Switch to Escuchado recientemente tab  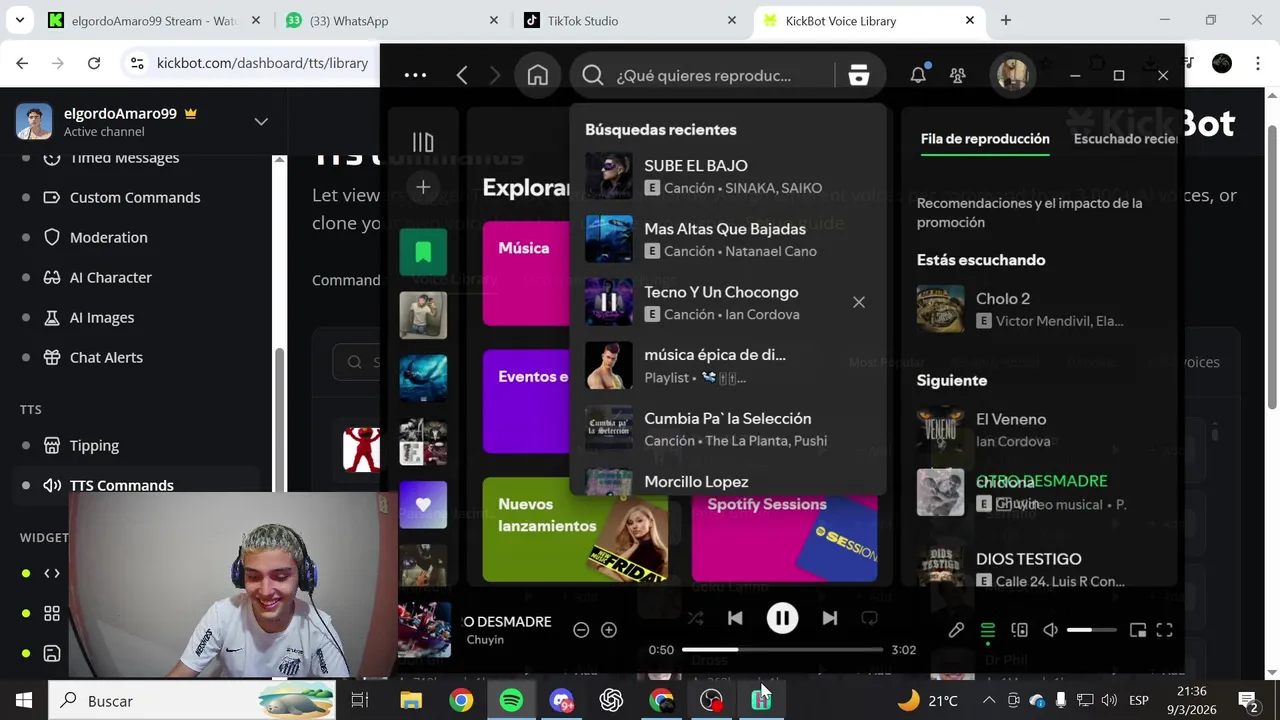(x=1125, y=139)
